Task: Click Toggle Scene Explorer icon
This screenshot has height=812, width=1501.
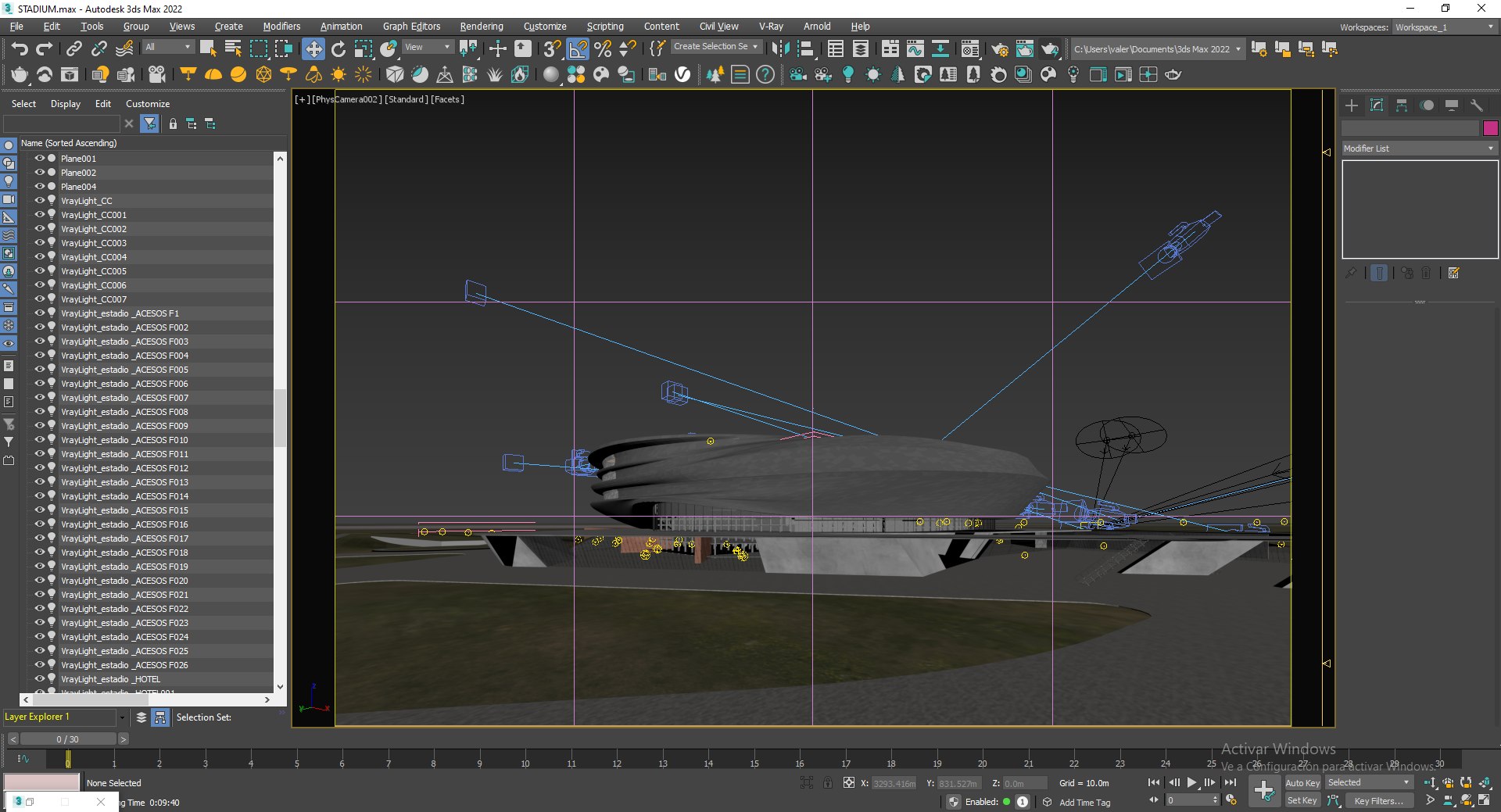Action: pyautogui.click(x=835, y=48)
